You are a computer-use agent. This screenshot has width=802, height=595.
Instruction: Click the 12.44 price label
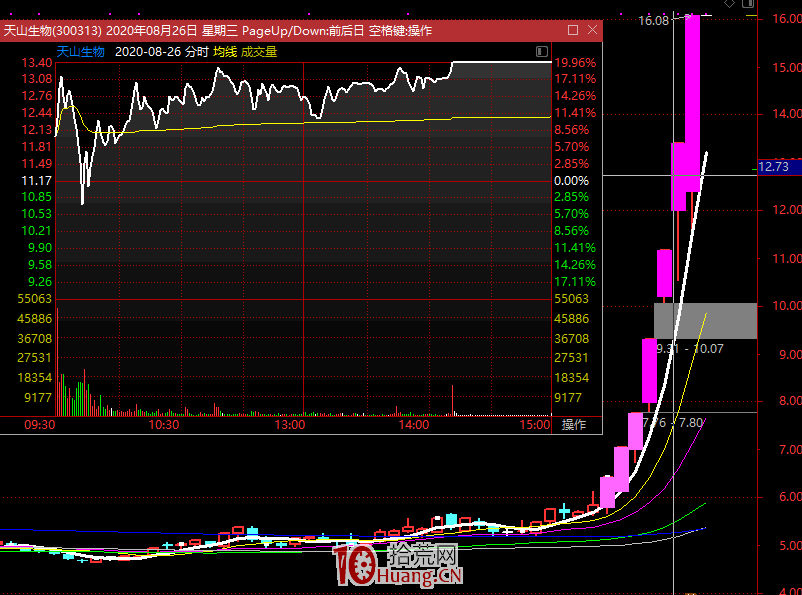37,113
